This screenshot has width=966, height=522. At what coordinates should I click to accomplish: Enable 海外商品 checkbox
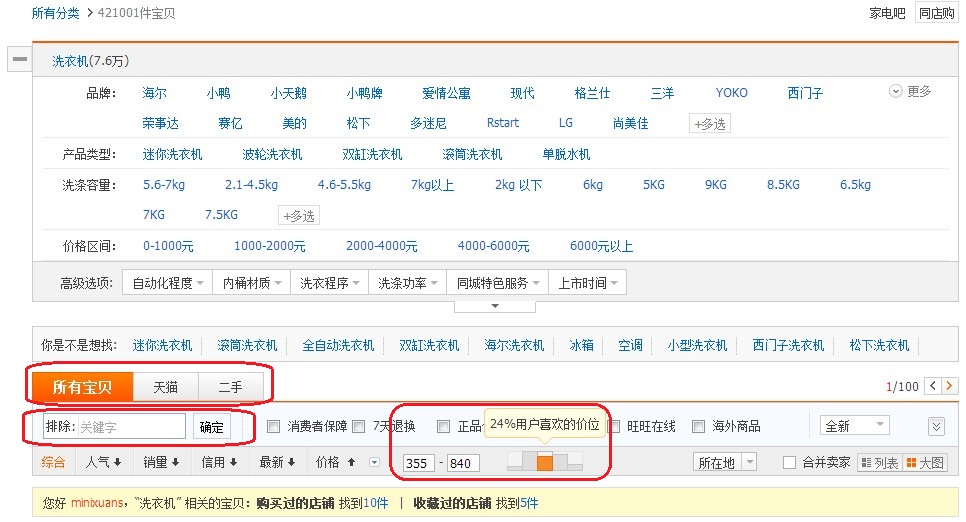[x=699, y=426]
